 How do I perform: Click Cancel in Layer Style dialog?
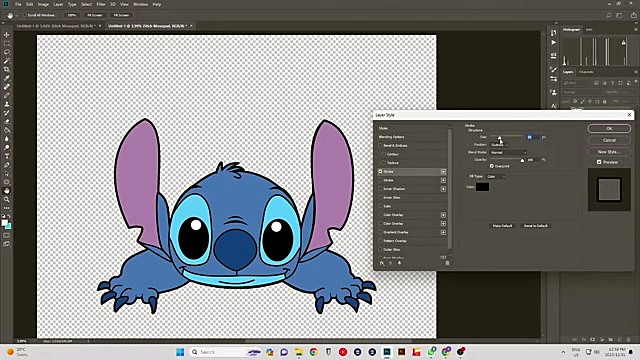(x=609, y=140)
